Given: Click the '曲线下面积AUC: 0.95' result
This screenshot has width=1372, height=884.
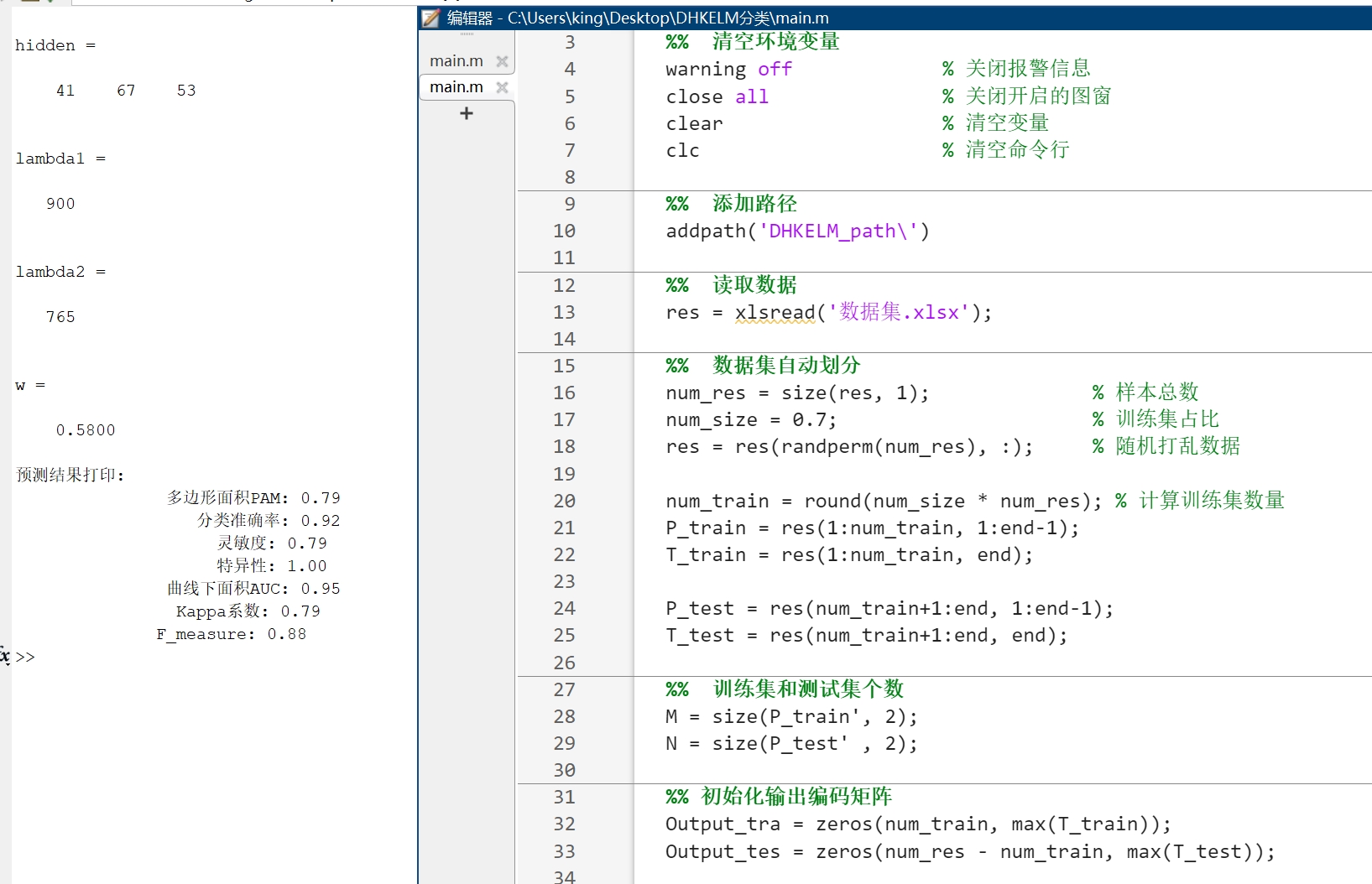Looking at the screenshot, I should click(253, 589).
